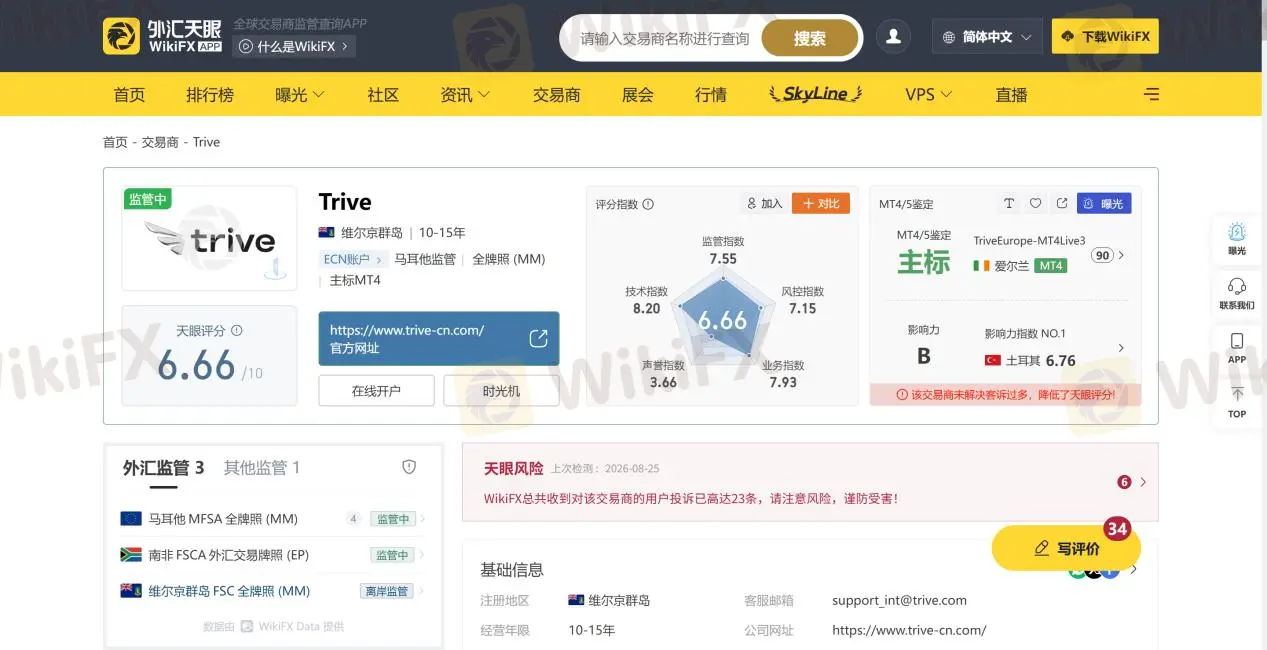Viewport: 1267px width, 650px height.
Task: Click the 时光机 button
Action: click(x=501, y=391)
